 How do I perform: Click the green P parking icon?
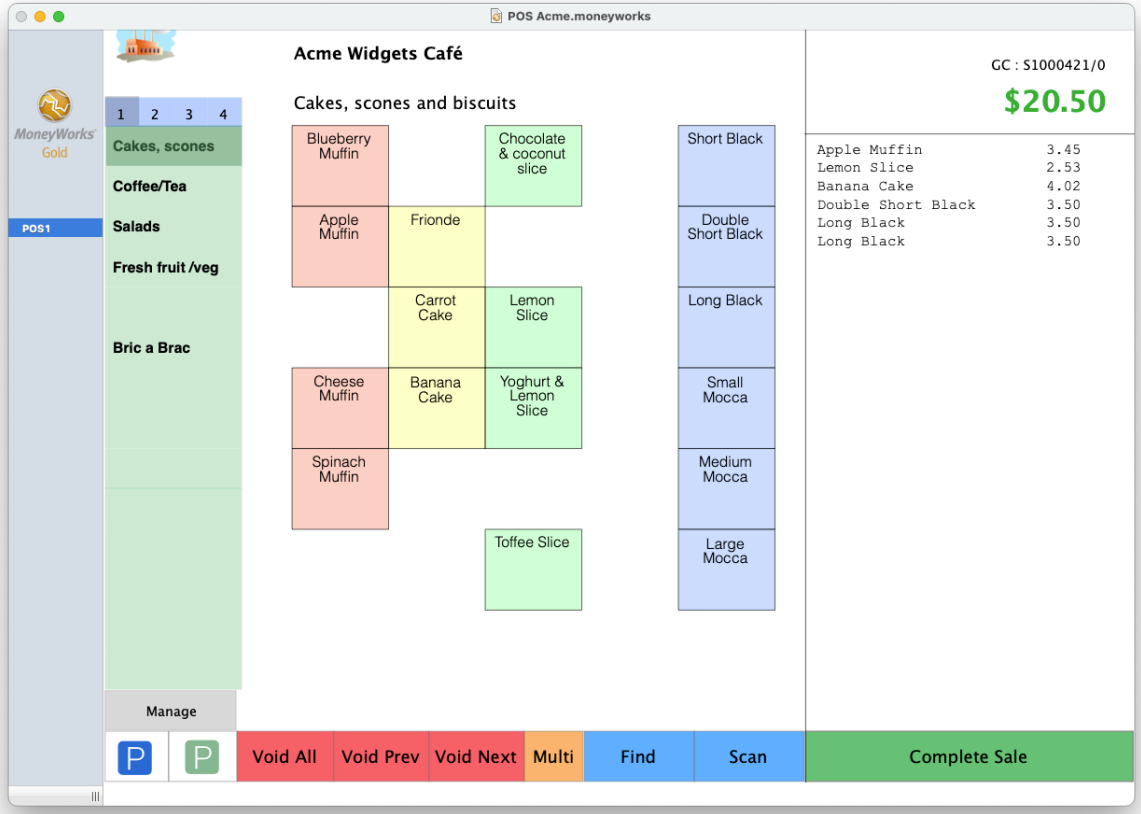(x=202, y=757)
